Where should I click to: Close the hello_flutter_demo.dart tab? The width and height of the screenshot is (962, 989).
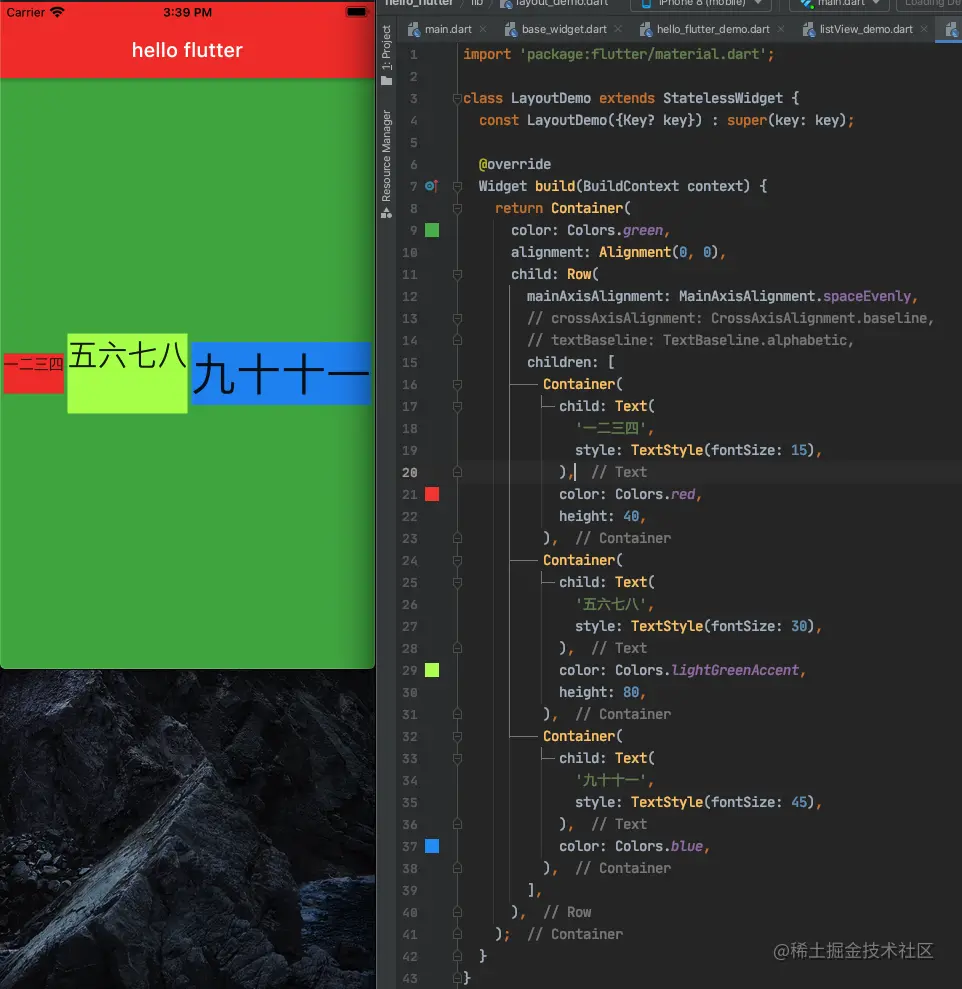pyautogui.click(x=781, y=29)
